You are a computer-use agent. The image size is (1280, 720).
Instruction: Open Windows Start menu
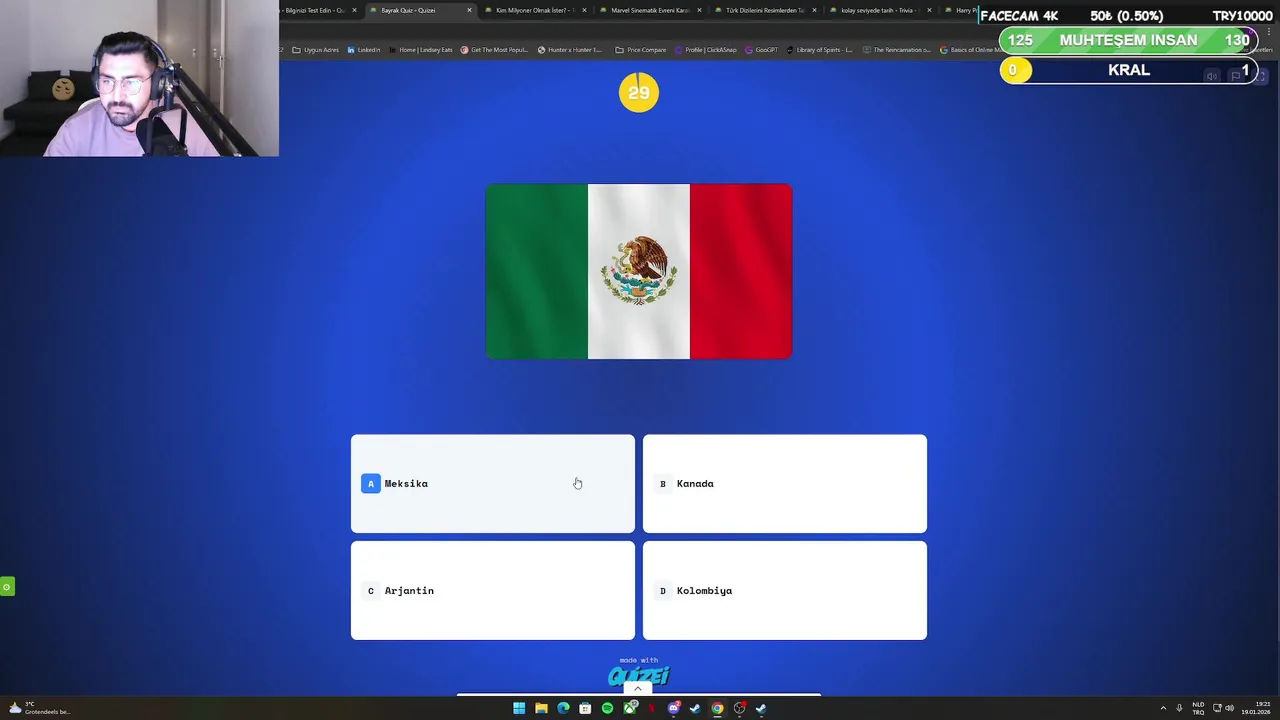tap(519, 708)
